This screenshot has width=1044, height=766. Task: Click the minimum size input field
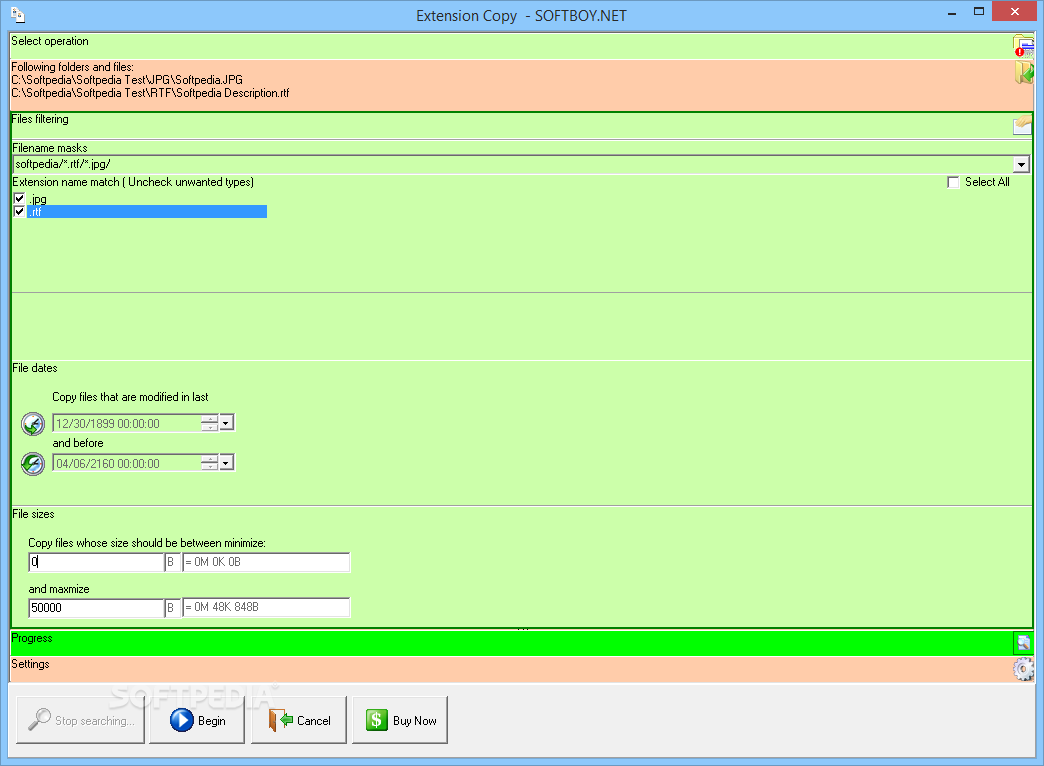click(96, 562)
